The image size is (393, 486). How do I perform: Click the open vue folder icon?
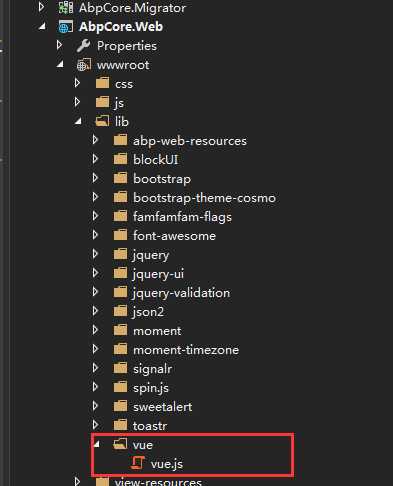[120, 444]
